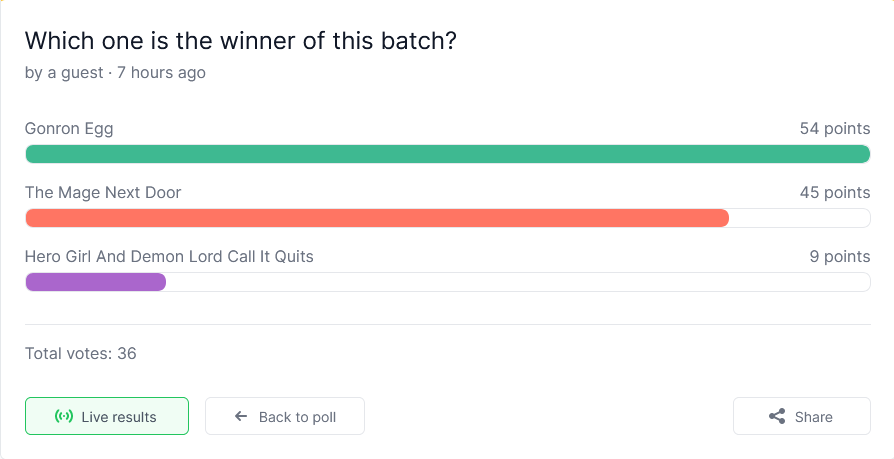The width and height of the screenshot is (894, 459).
Task: Click the back arrow icon
Action: [x=241, y=416]
